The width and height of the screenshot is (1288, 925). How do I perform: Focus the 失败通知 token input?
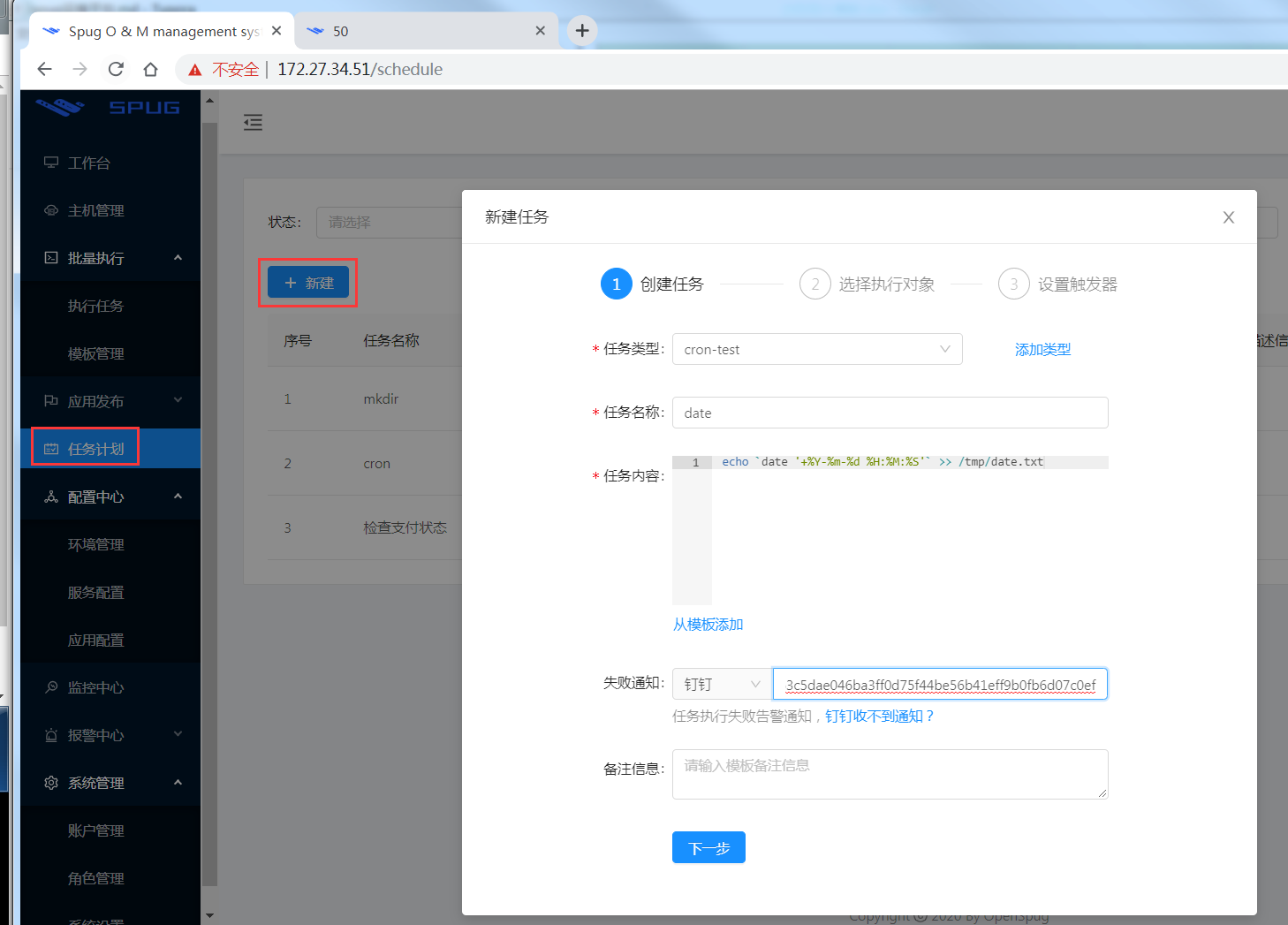940,684
